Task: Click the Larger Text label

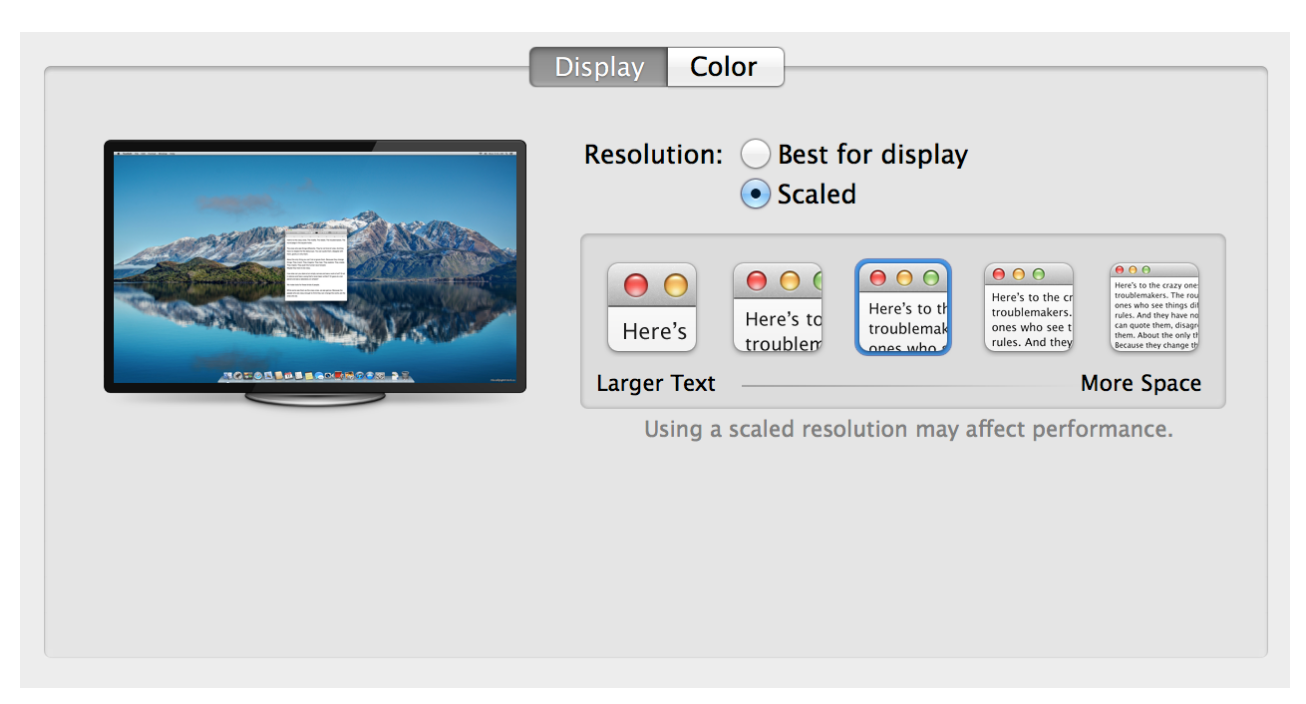Action: (x=656, y=384)
